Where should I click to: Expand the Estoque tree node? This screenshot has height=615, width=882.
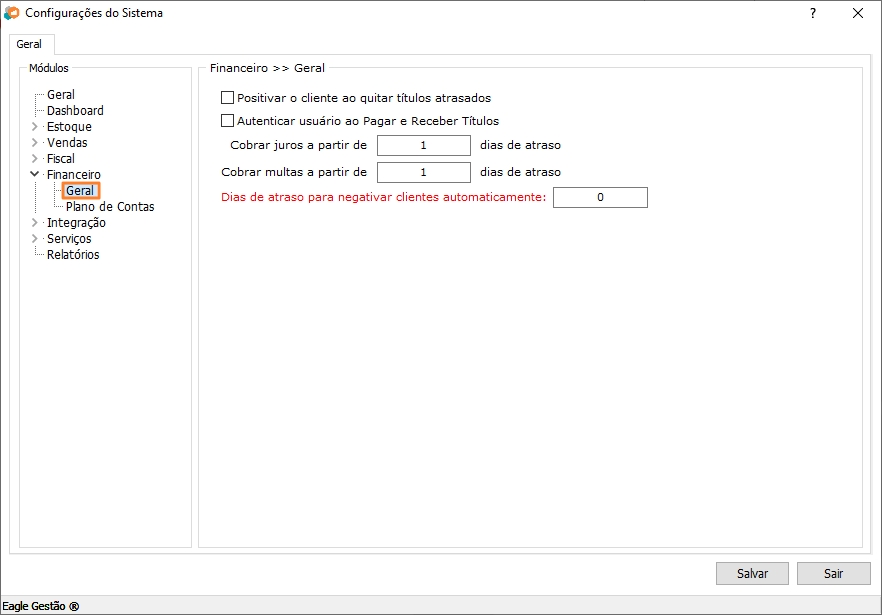click(35, 127)
